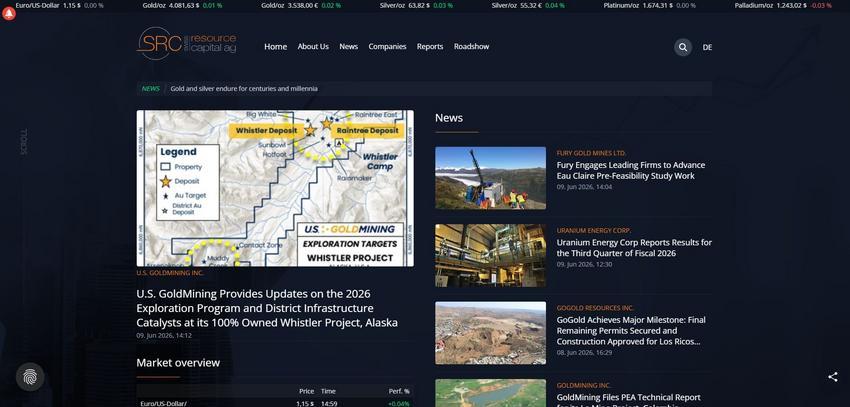
Task: Click the red notification bell icon
Action: (x=9, y=14)
